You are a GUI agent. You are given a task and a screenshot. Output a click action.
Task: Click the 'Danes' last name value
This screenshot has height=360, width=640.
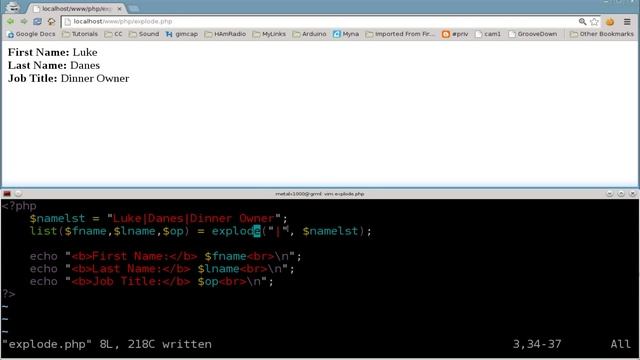pyautogui.click(x=85, y=65)
